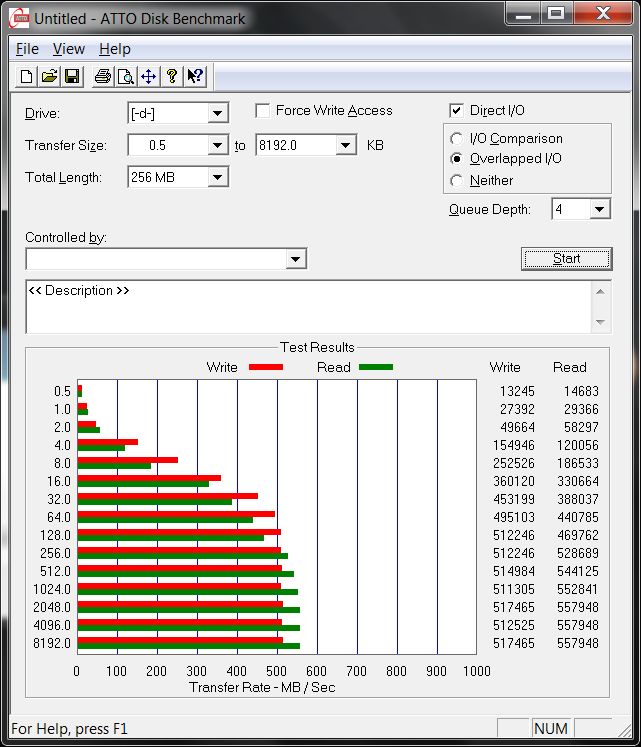Expand the Drive dropdown

tap(218, 113)
